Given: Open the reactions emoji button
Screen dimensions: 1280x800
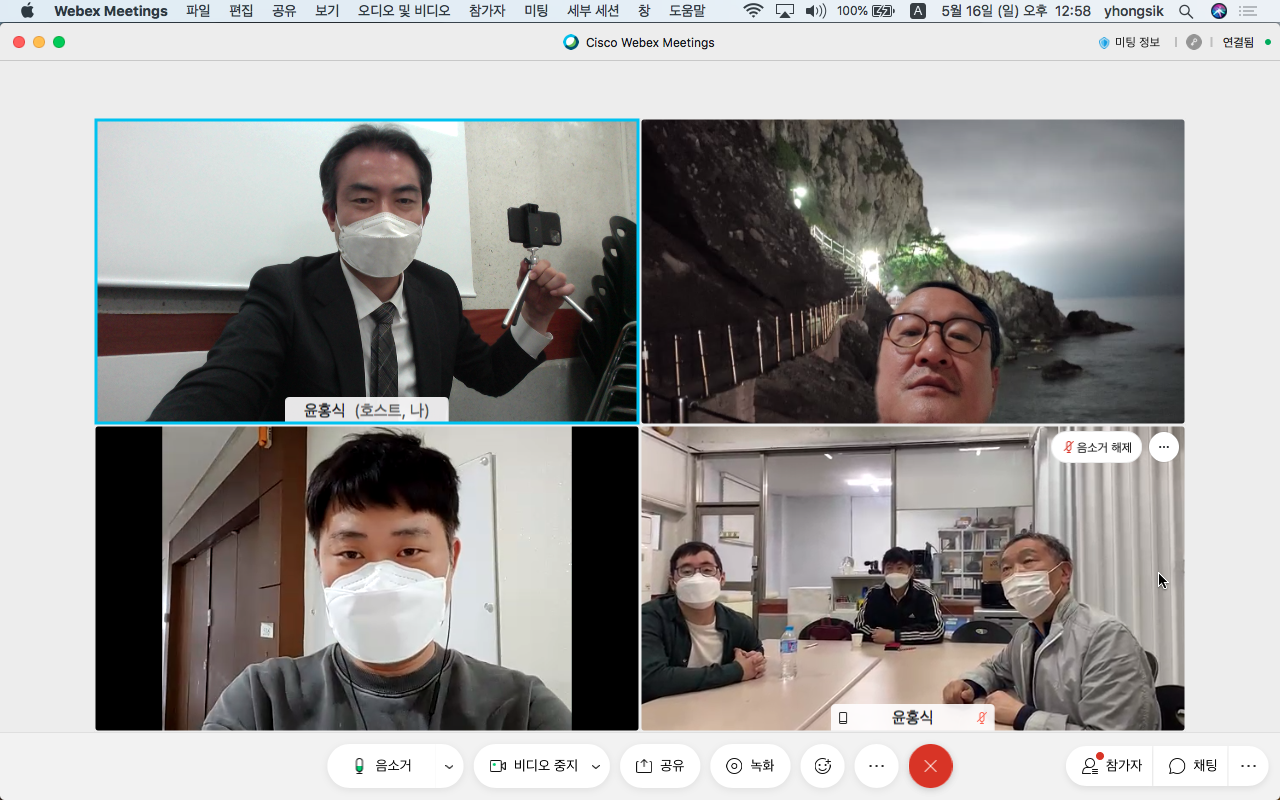Looking at the screenshot, I should [823, 766].
